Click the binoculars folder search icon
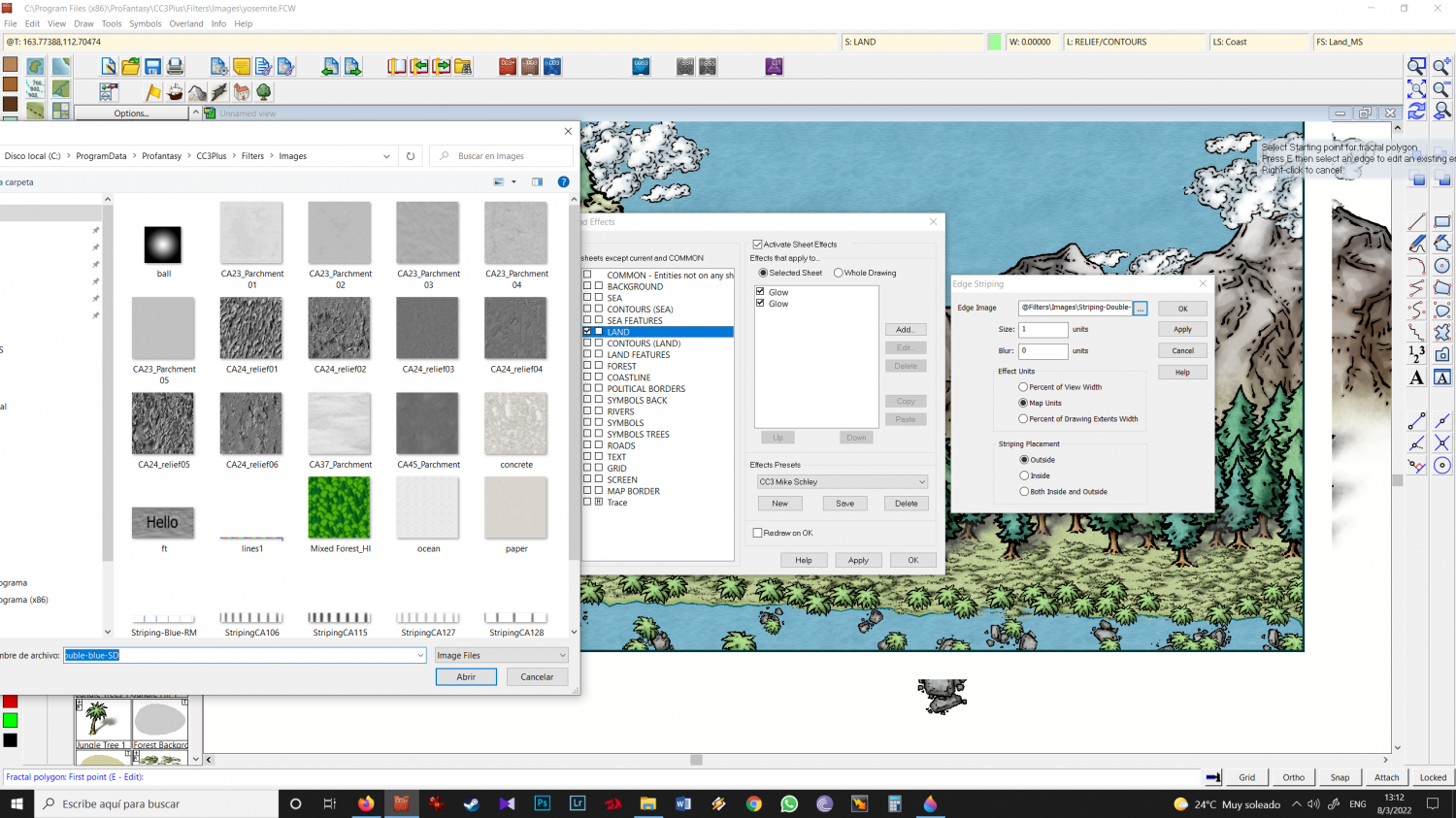Screen dimensions: 1456x818 pyautogui.click(x=463, y=66)
